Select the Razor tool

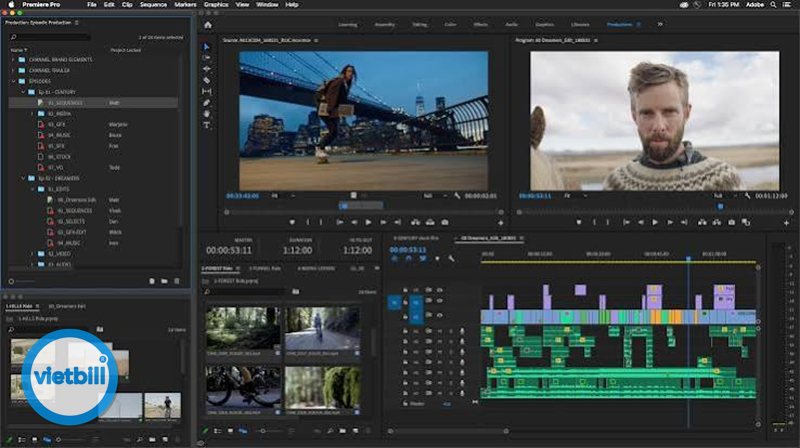point(206,80)
